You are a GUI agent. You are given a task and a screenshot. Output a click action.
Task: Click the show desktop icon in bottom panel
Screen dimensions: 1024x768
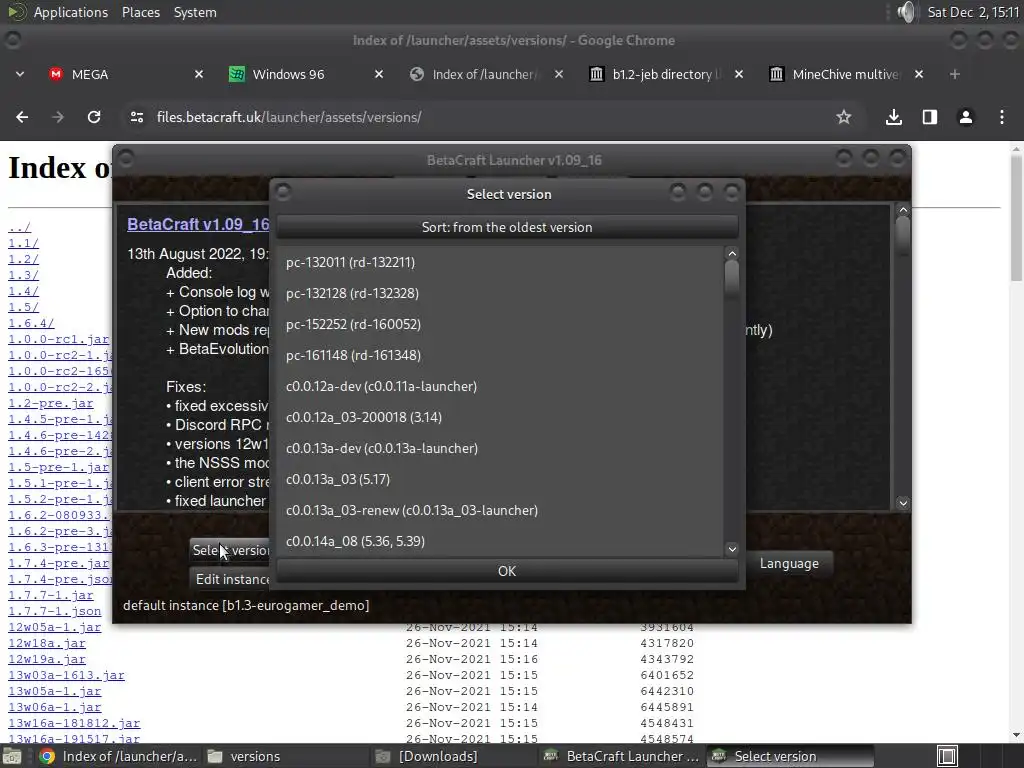click(x=12, y=756)
